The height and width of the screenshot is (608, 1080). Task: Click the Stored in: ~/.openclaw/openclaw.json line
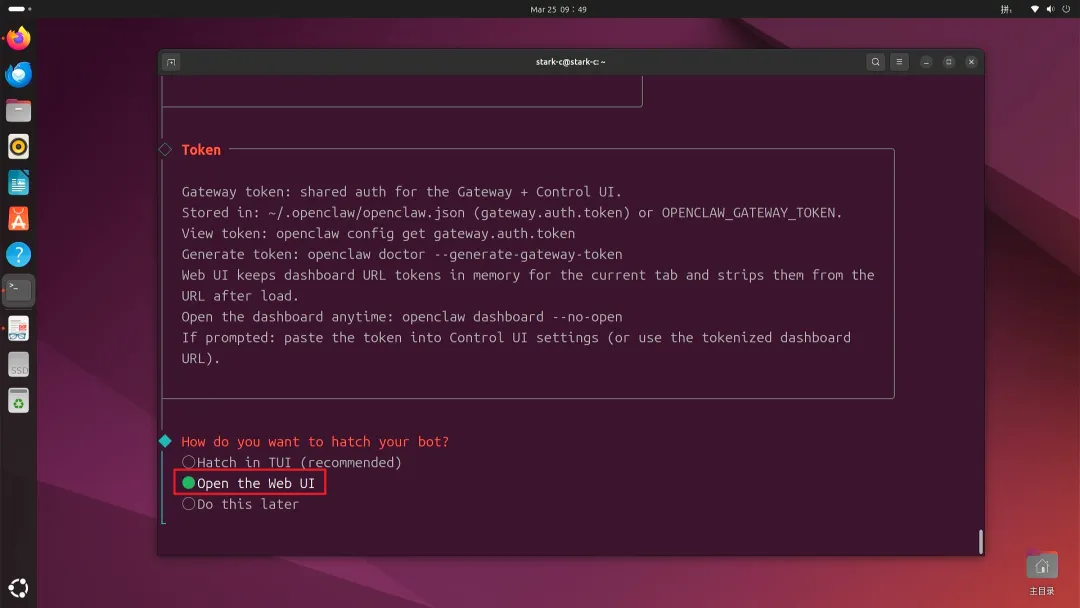[x=512, y=213]
